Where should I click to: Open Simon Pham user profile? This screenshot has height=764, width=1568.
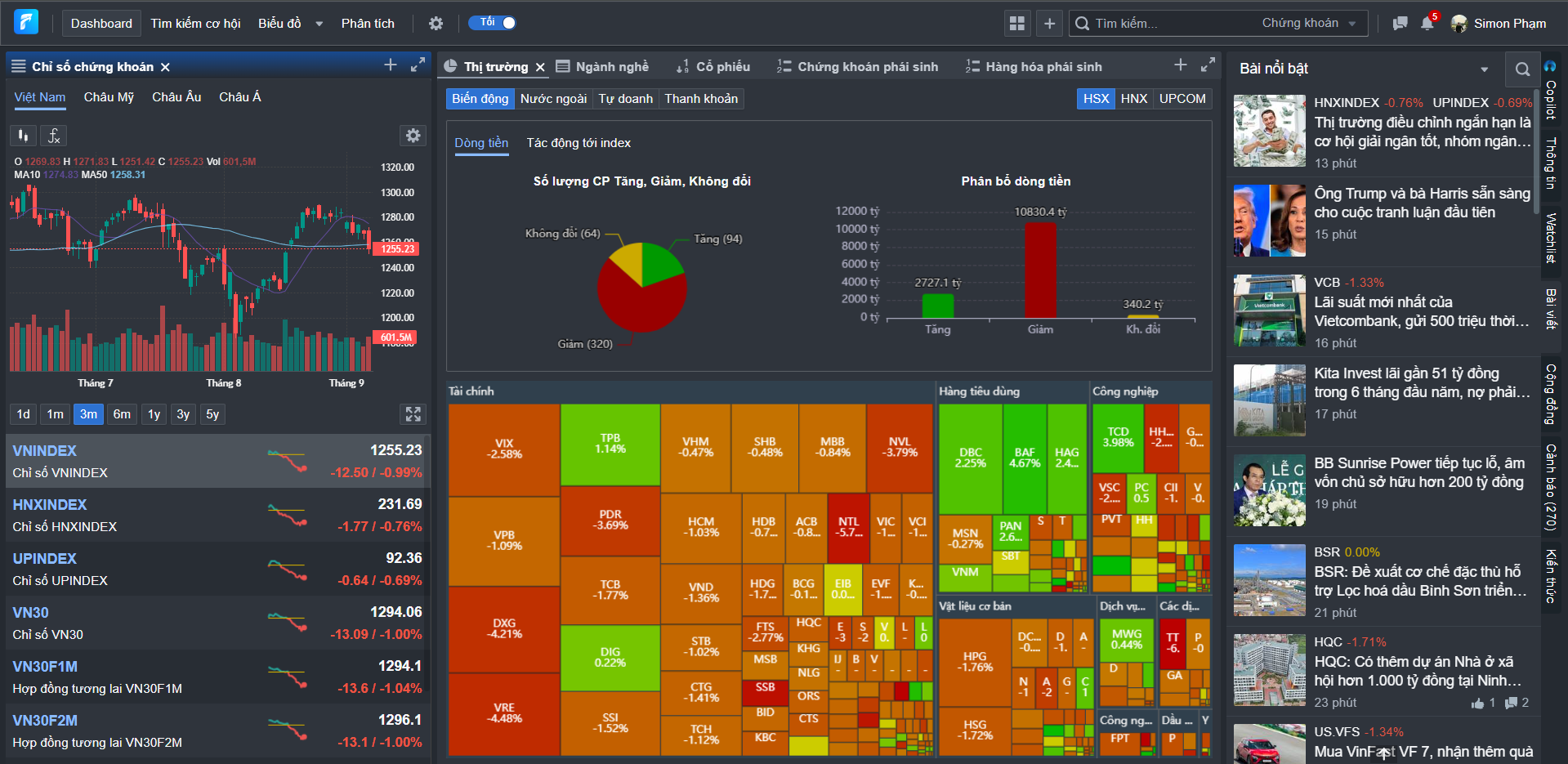1499,24
